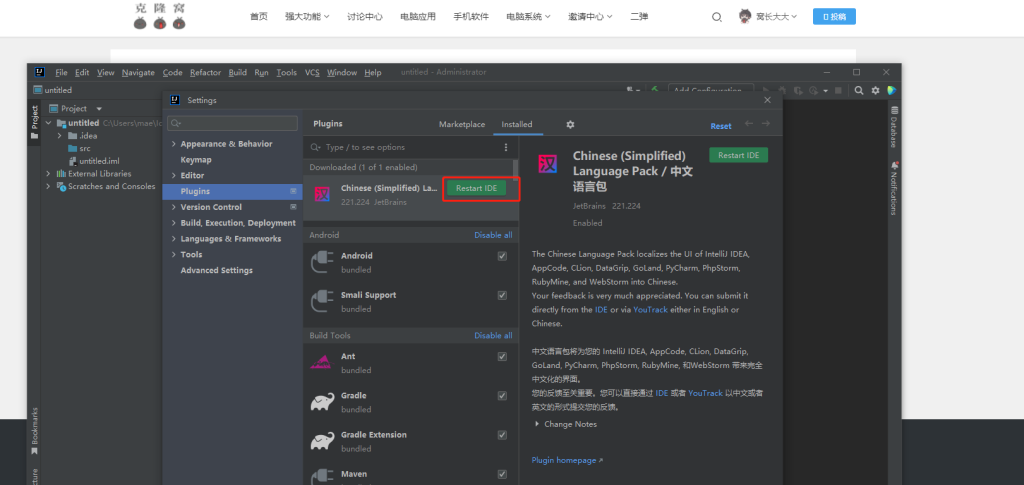Click the IntelliJ IDEA logo in the title bar
This screenshot has width=1024, height=485.
pyautogui.click(x=39, y=72)
